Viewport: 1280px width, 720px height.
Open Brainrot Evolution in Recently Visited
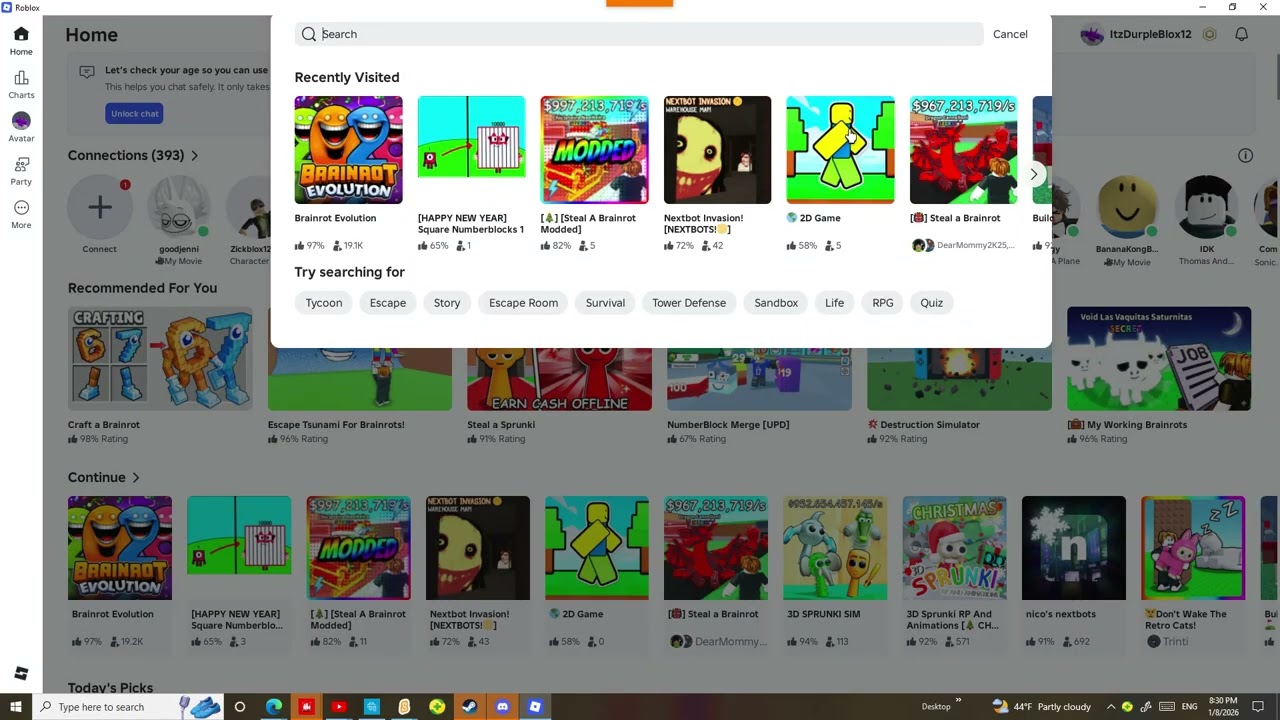(348, 150)
